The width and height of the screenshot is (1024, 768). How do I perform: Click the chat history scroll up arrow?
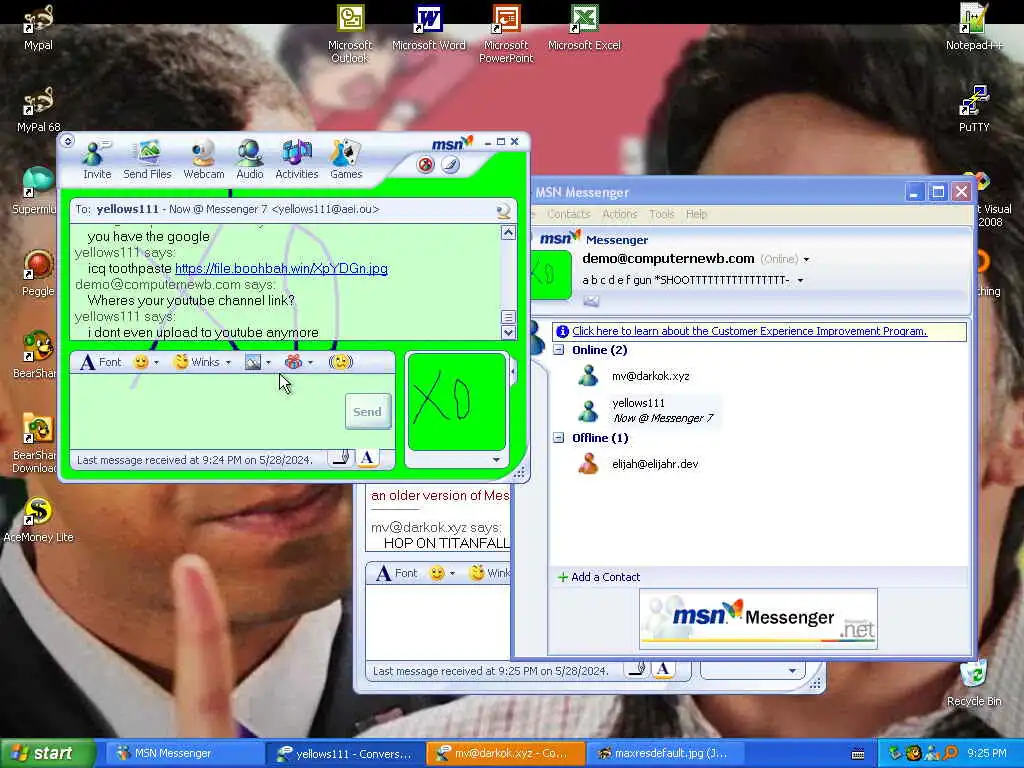coord(508,232)
